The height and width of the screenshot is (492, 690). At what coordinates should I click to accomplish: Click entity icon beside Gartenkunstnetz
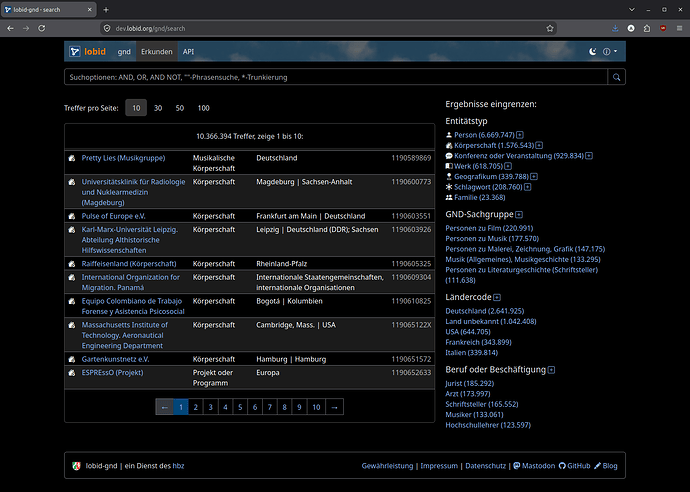click(72, 359)
